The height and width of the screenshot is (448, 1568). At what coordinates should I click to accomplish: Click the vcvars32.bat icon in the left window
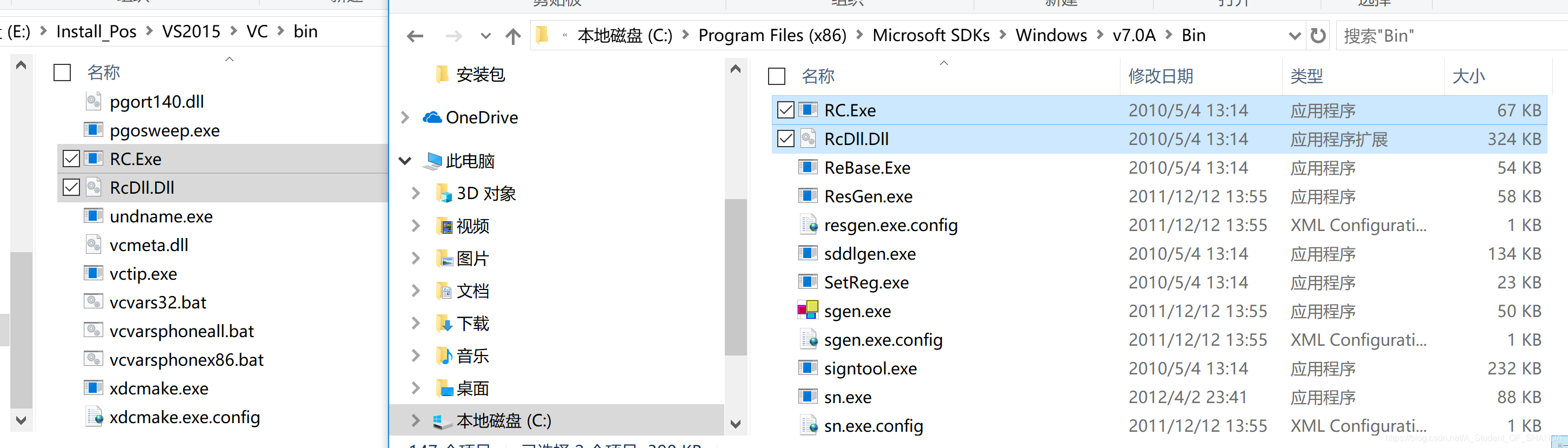93,302
